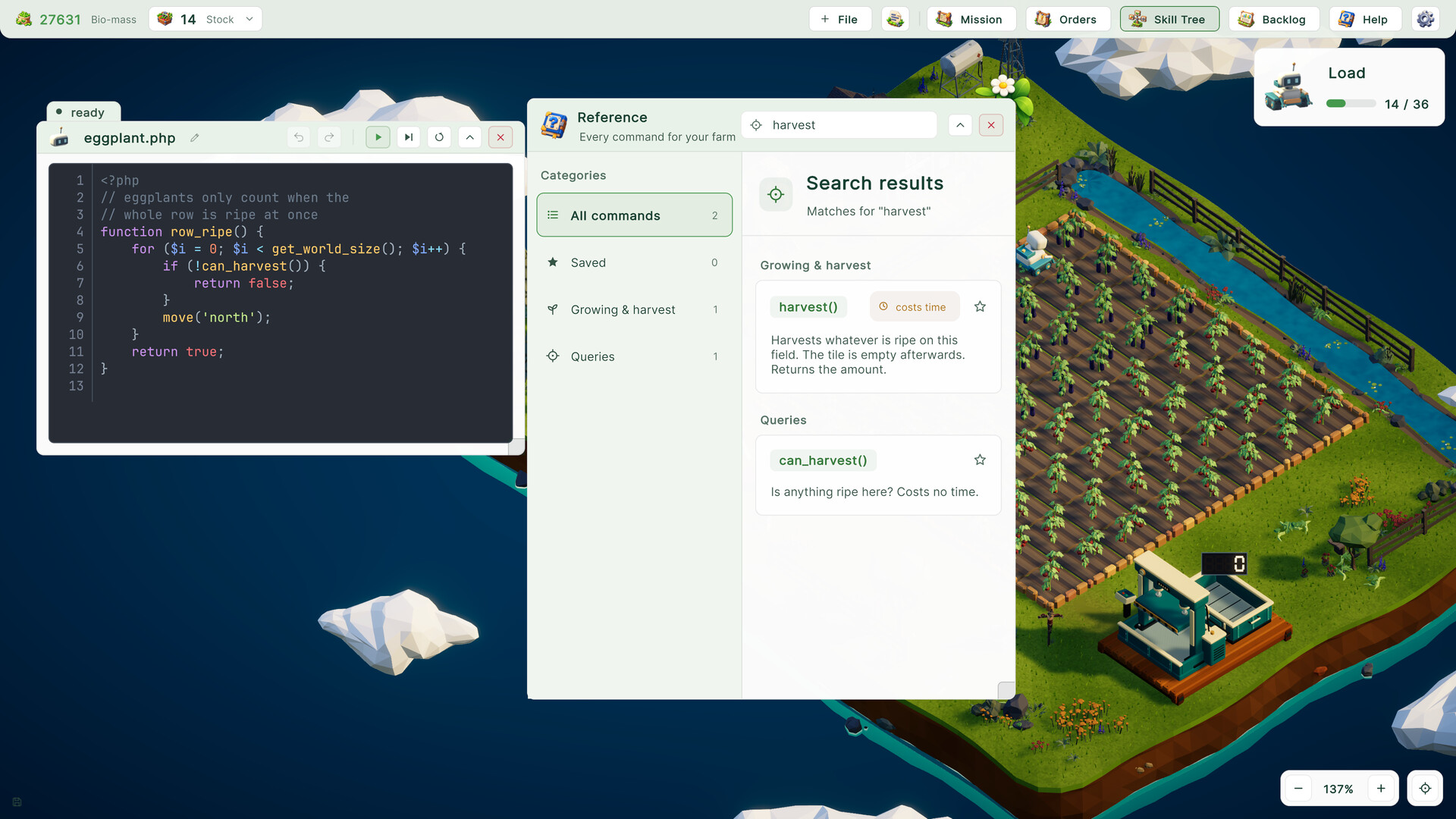This screenshot has height=819, width=1456.
Task: Collapse the Reference panel
Action: click(960, 125)
